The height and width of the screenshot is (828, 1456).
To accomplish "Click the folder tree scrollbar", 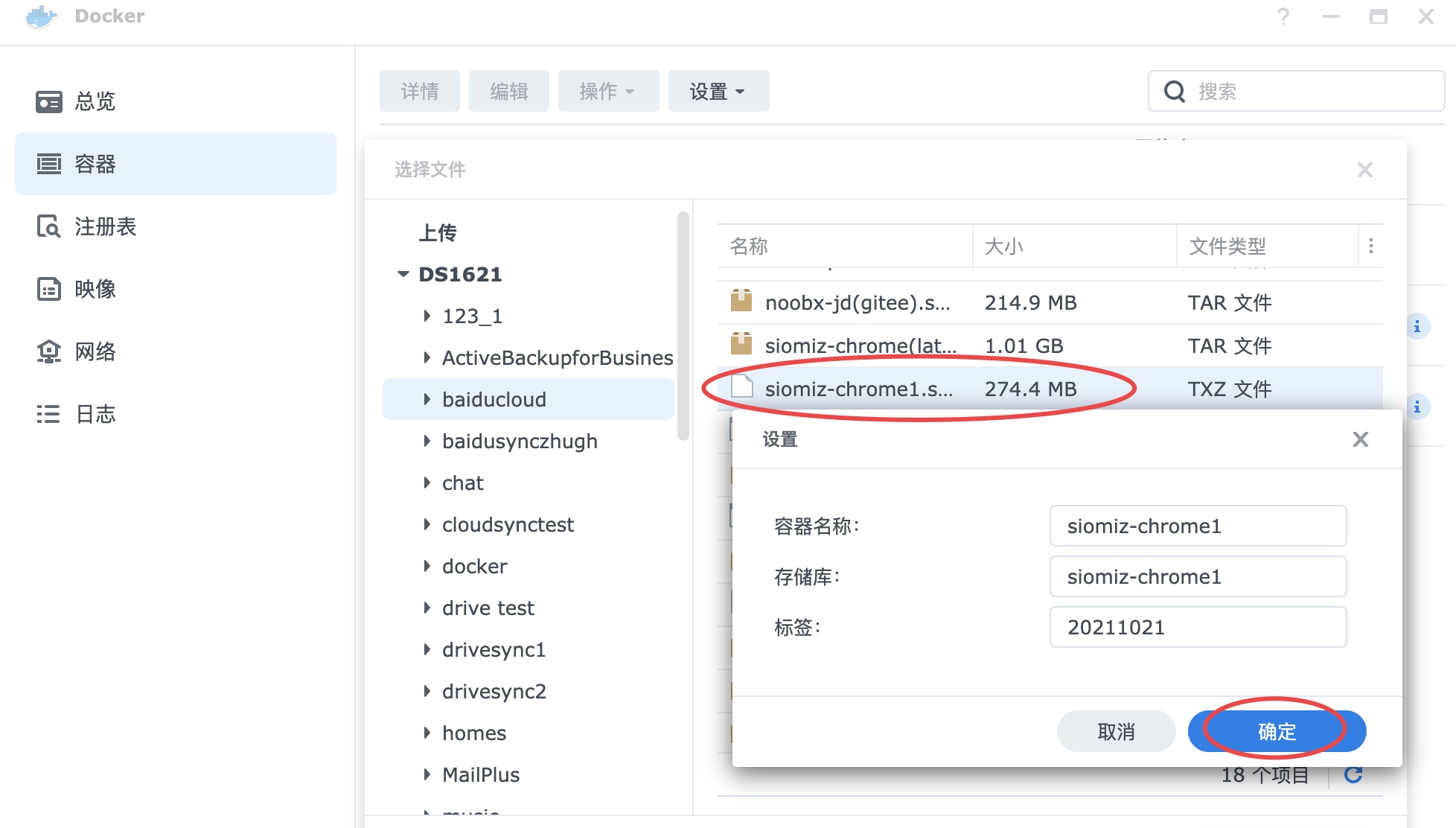I will [x=683, y=326].
